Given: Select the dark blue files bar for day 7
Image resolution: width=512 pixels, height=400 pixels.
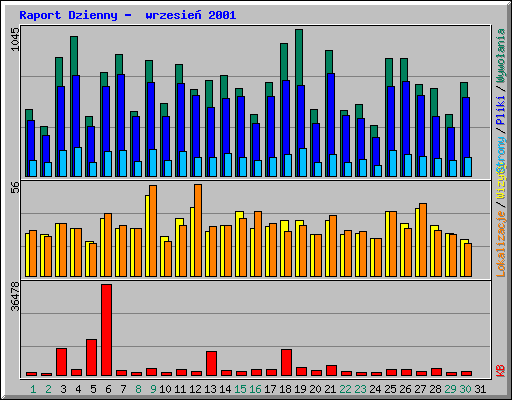Looking at the screenshot, I should pos(121,112).
